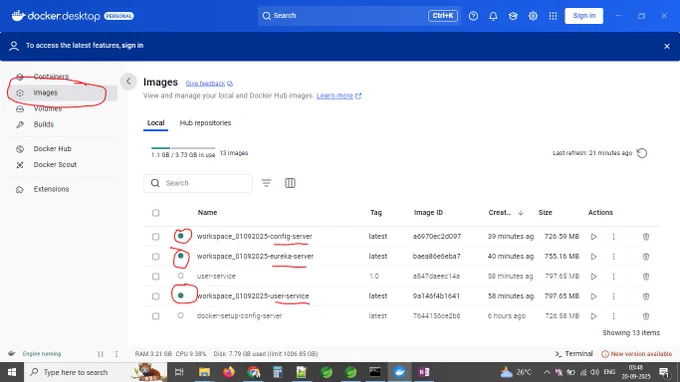Refresh the images list

642,153
